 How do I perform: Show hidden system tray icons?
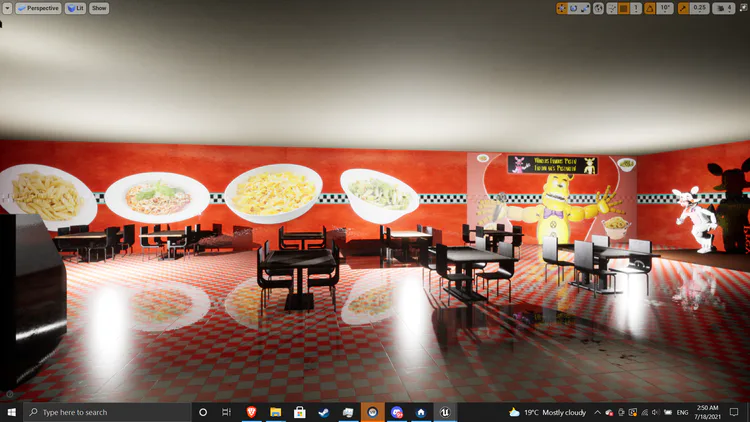tap(597, 412)
